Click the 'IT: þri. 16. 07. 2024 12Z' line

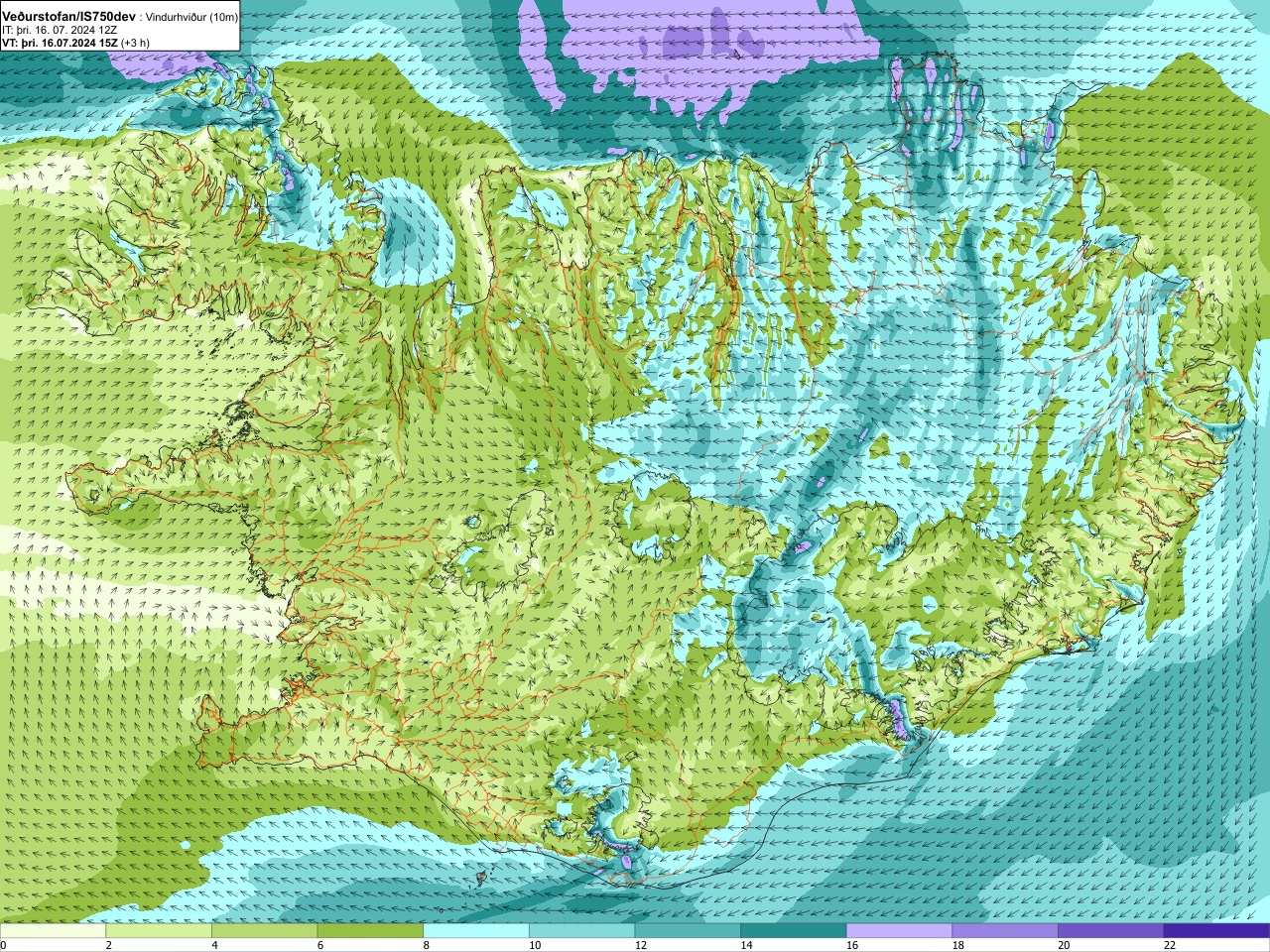tap(60, 31)
